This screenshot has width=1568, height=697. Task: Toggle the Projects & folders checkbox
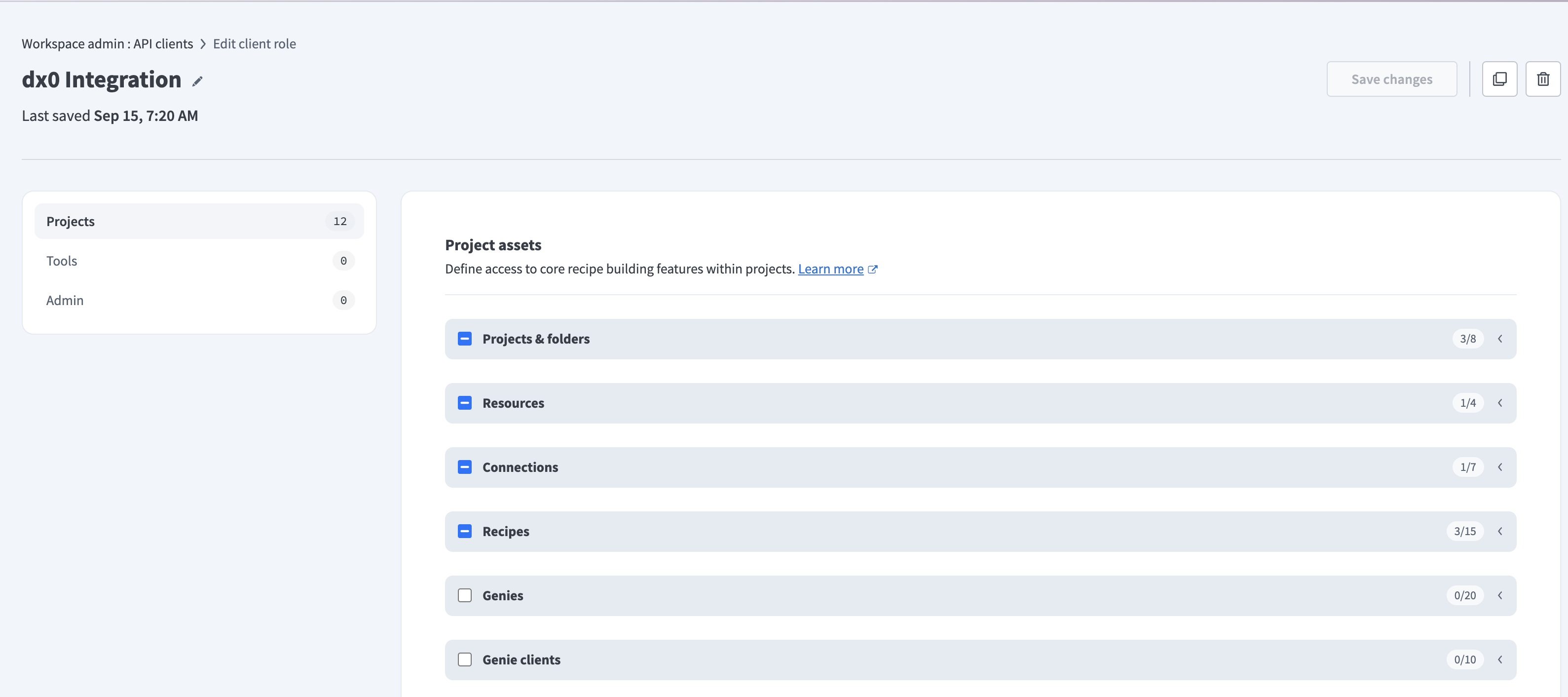pyautogui.click(x=464, y=339)
